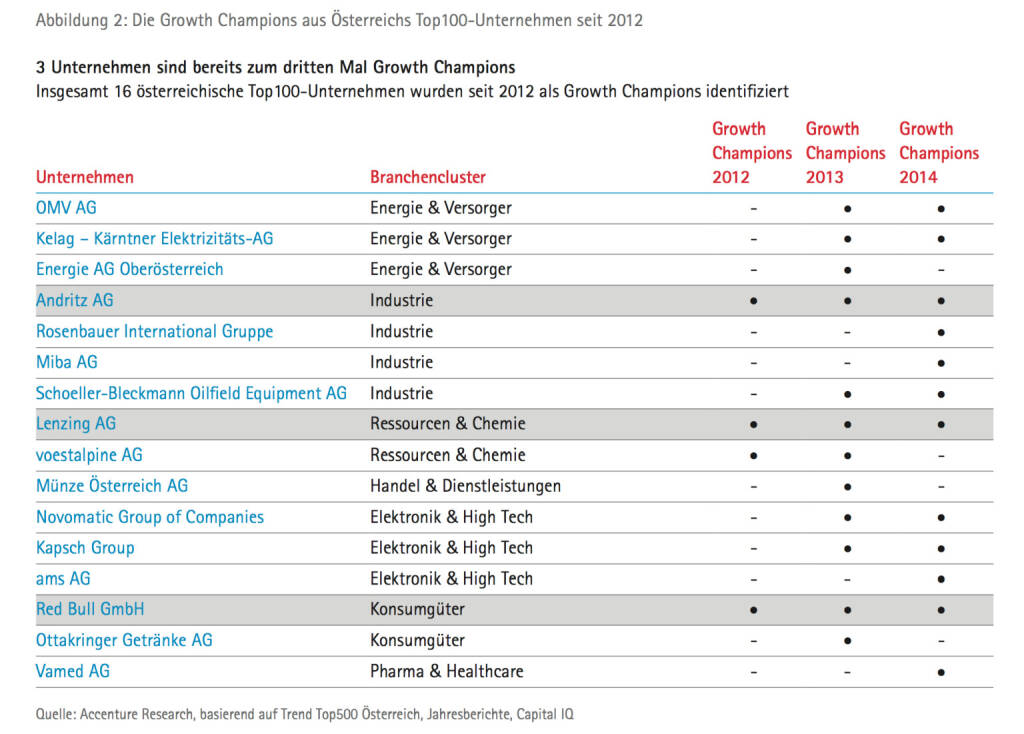Click the Red Bull GmbH name

(90, 609)
